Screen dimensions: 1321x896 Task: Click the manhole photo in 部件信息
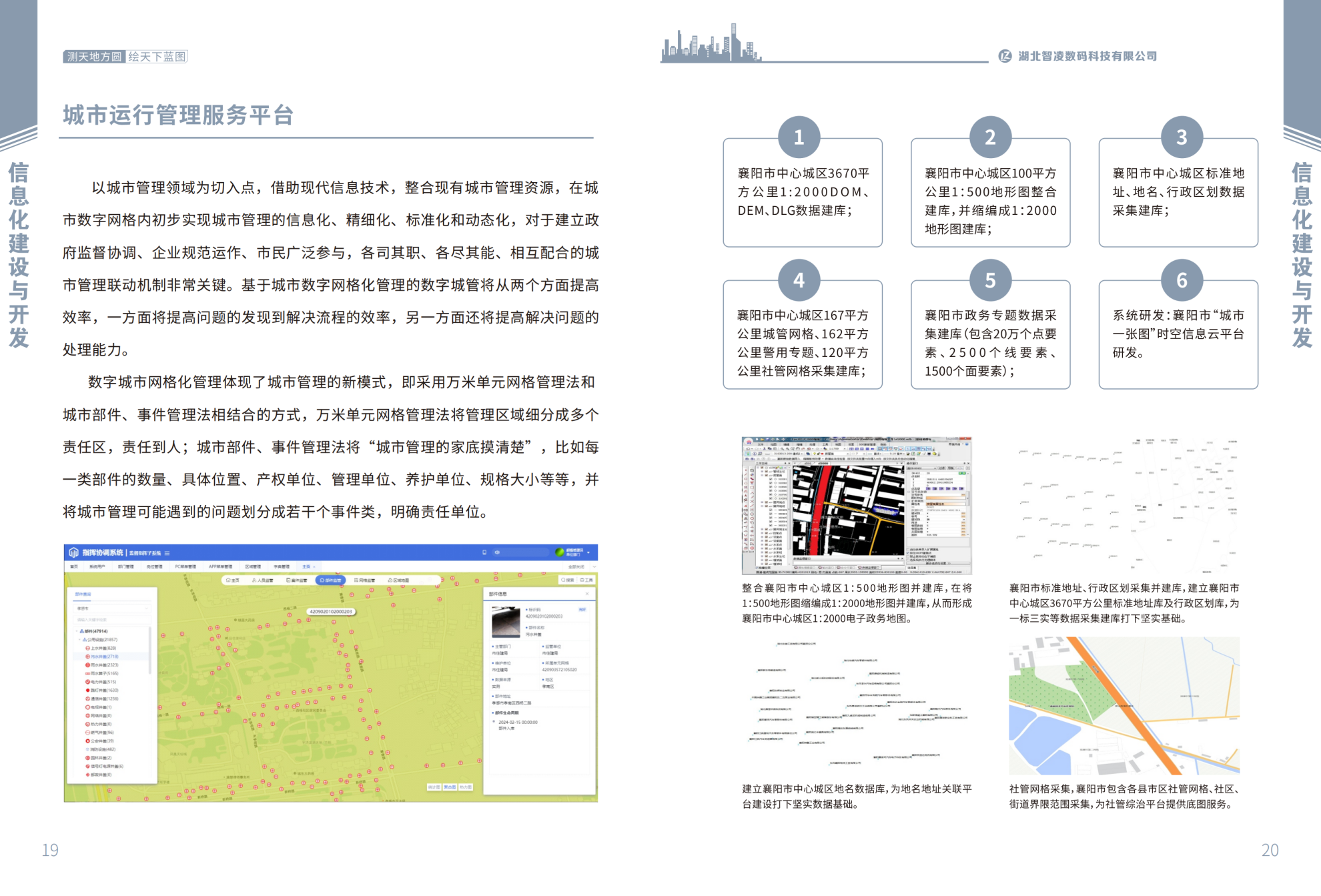pyautogui.click(x=506, y=622)
